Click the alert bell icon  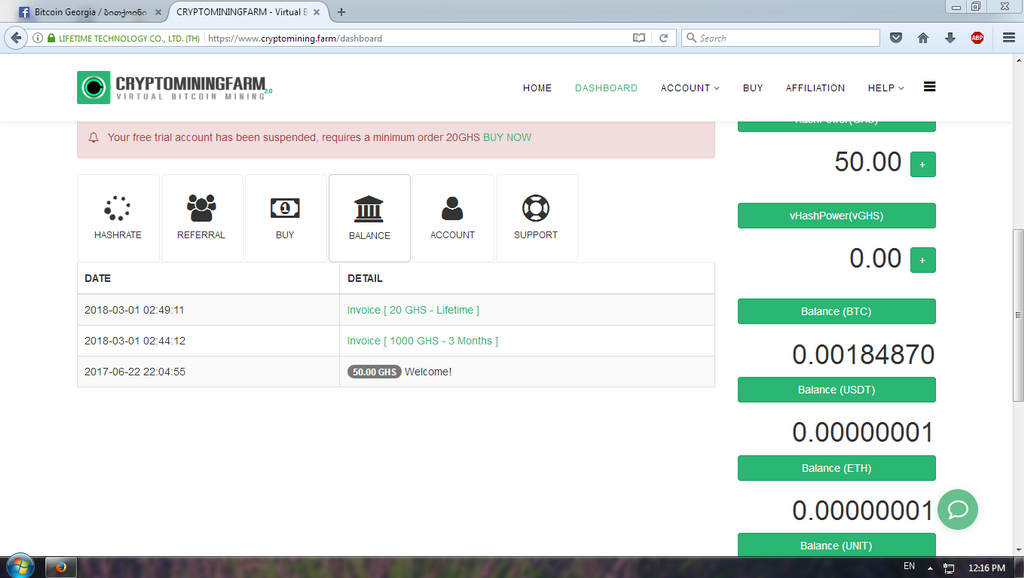[93, 137]
